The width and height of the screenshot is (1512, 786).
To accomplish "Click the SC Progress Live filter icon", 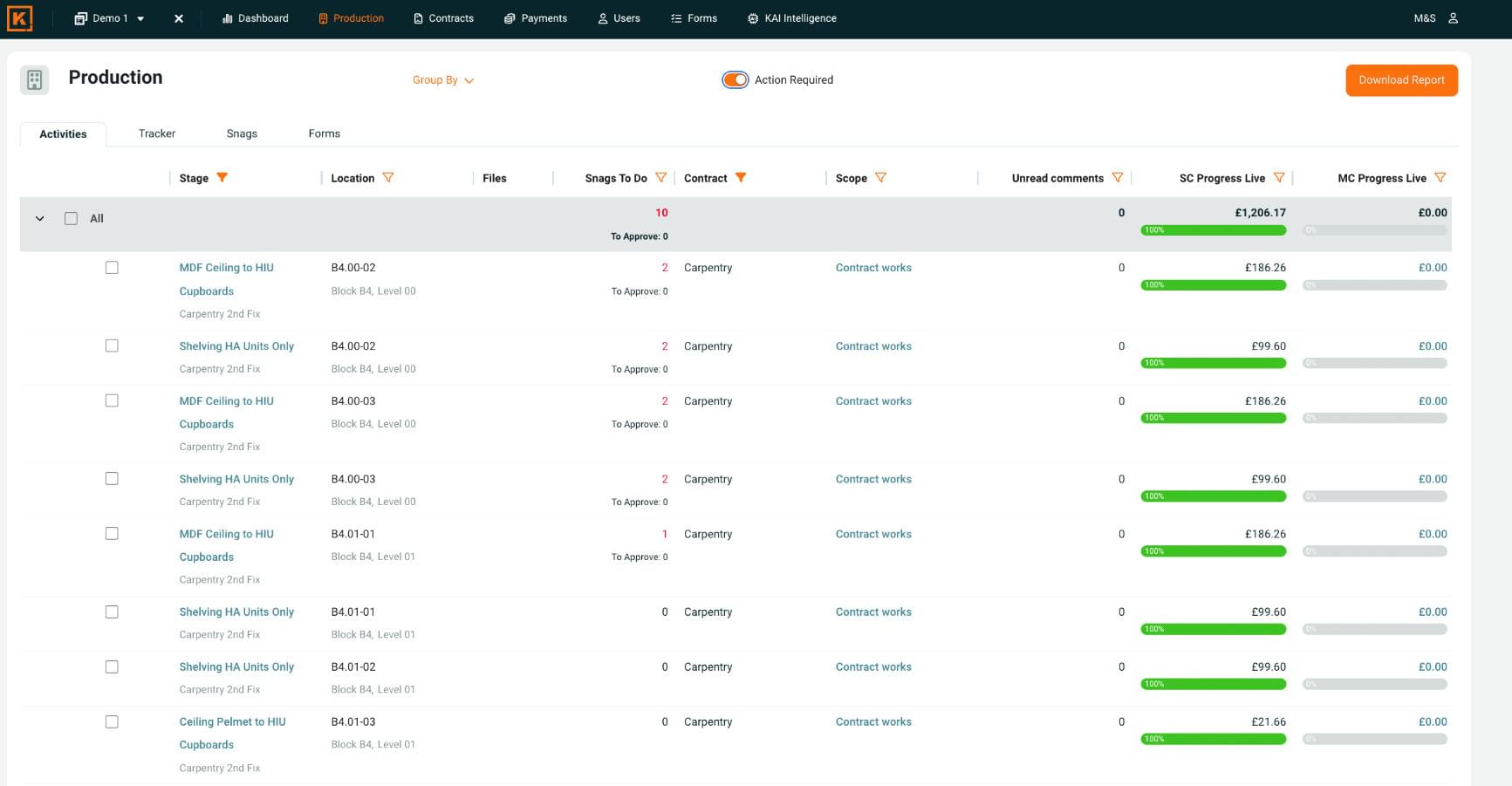I will (1278, 178).
